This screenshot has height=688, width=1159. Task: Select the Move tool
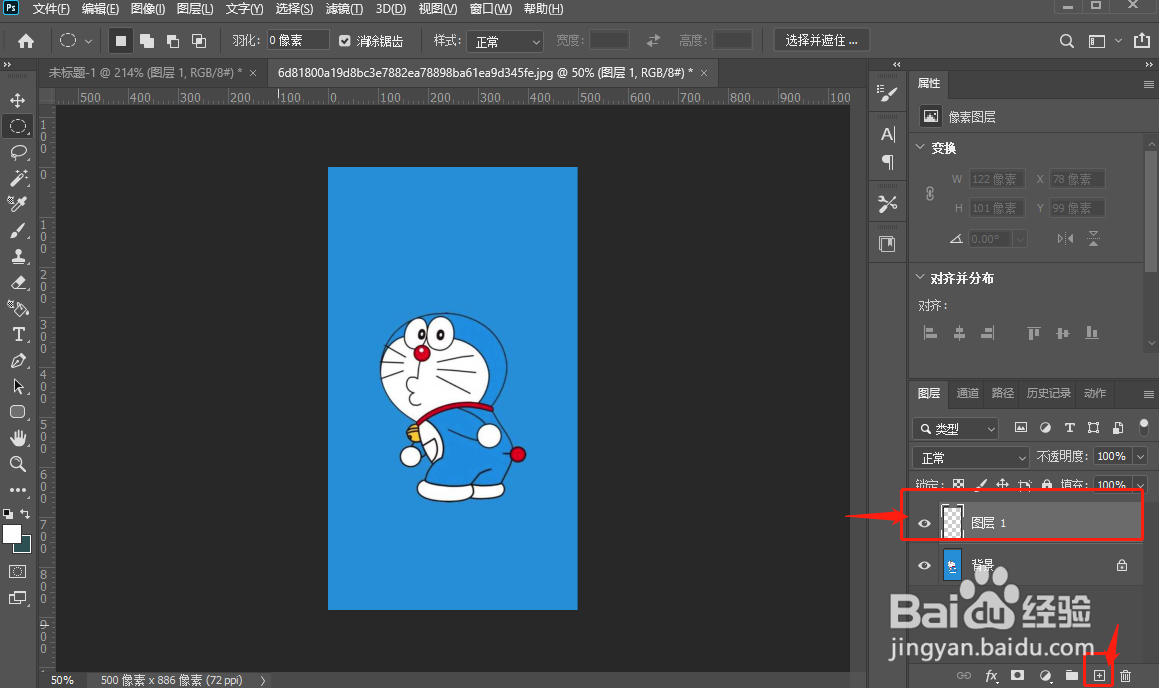(x=18, y=100)
